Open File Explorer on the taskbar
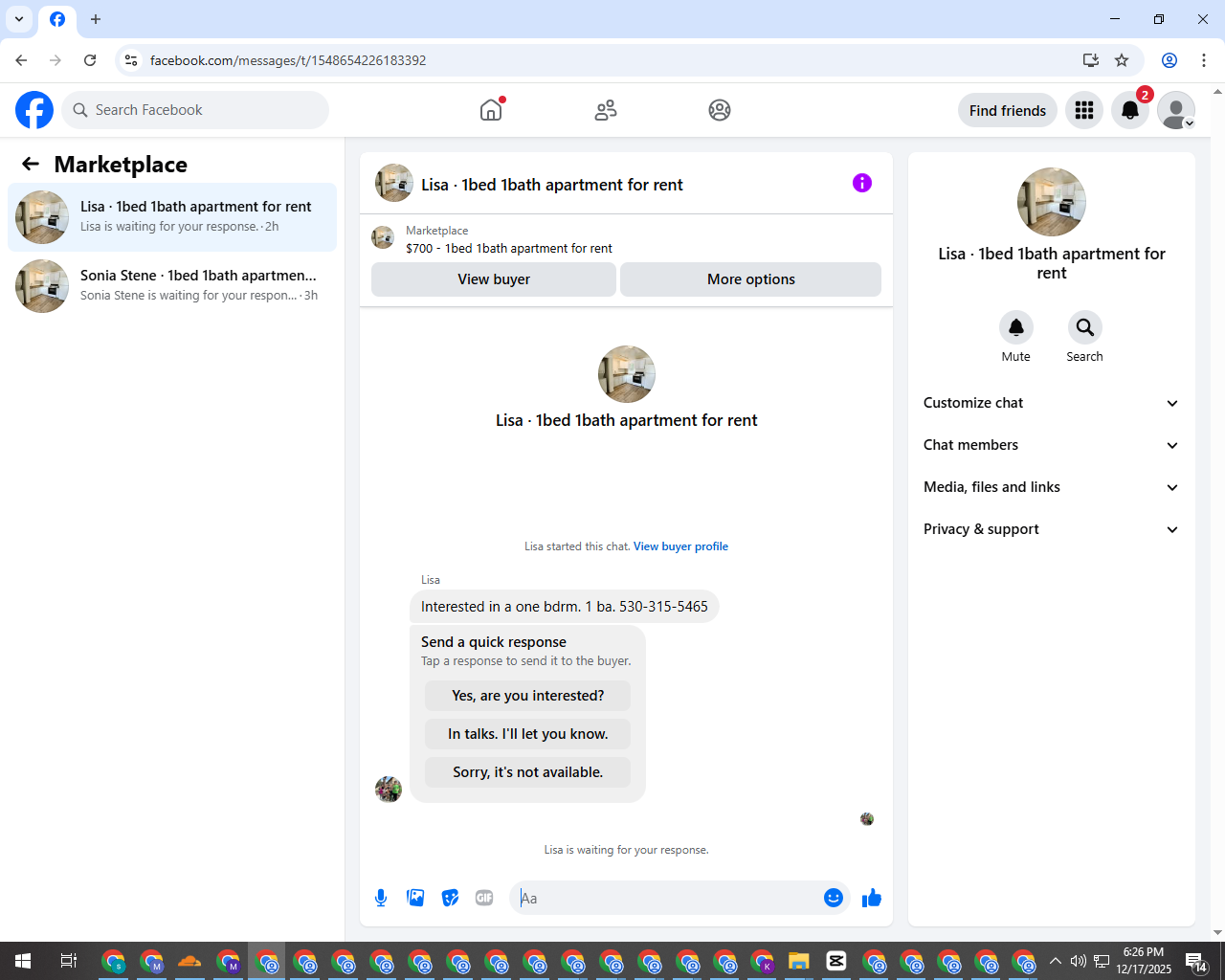The height and width of the screenshot is (980, 1225). click(799, 961)
